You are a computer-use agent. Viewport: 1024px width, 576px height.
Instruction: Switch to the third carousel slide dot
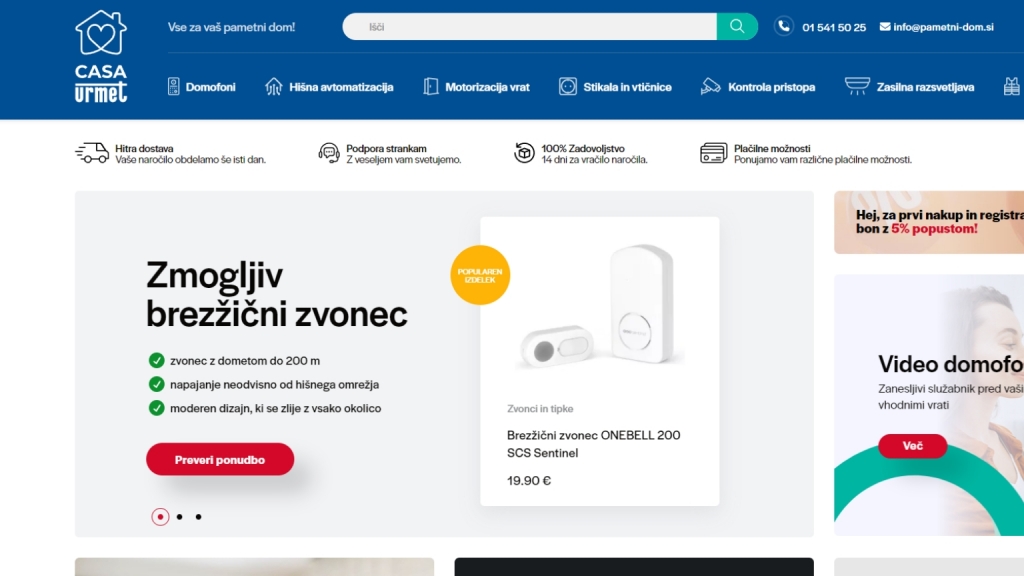coord(198,517)
